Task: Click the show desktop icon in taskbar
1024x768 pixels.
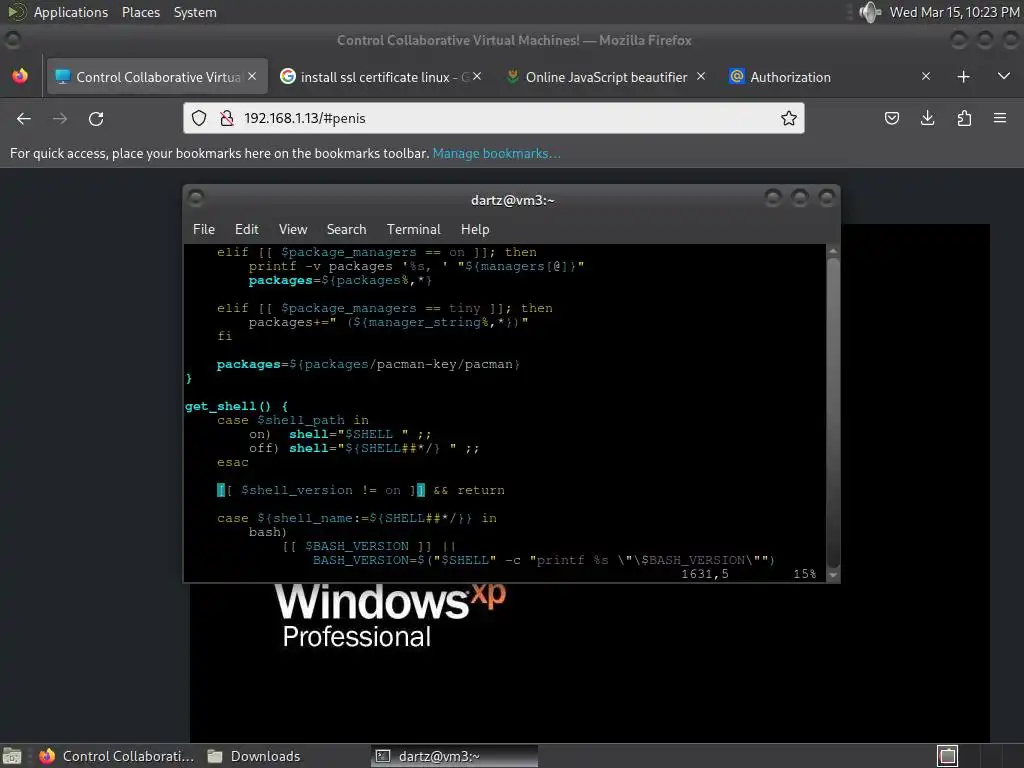Action: pos(12,756)
